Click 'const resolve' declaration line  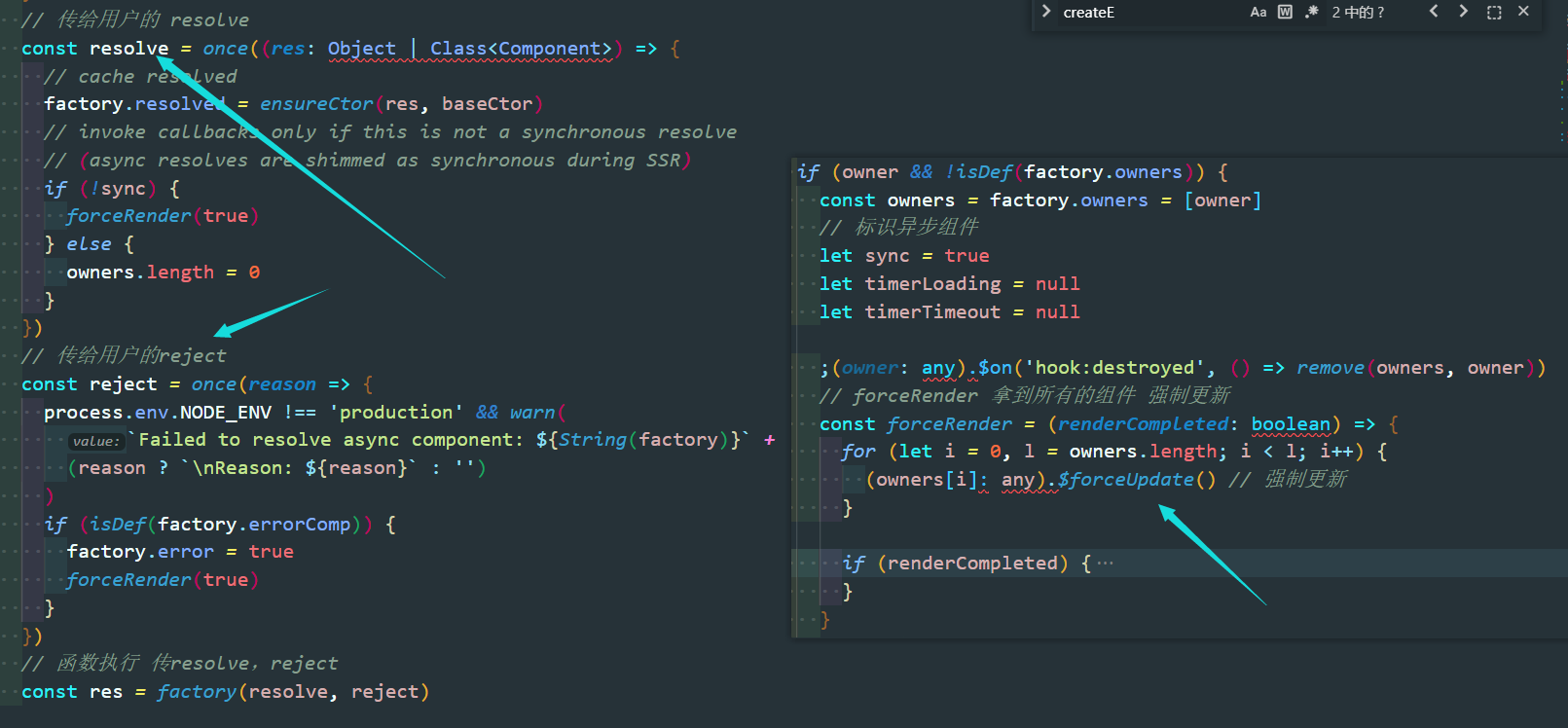pos(350,49)
